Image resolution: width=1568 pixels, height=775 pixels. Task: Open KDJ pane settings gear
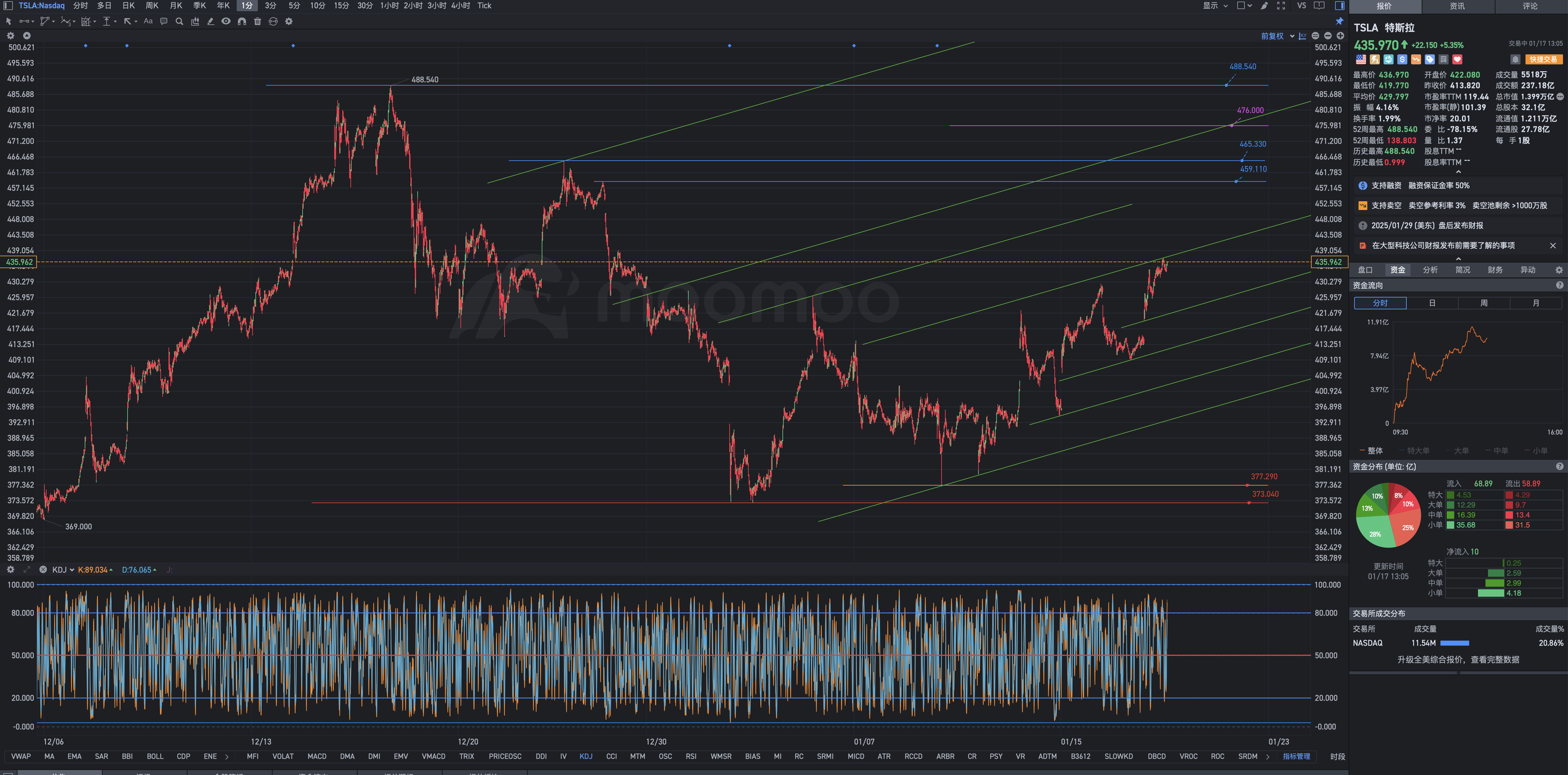(10, 570)
